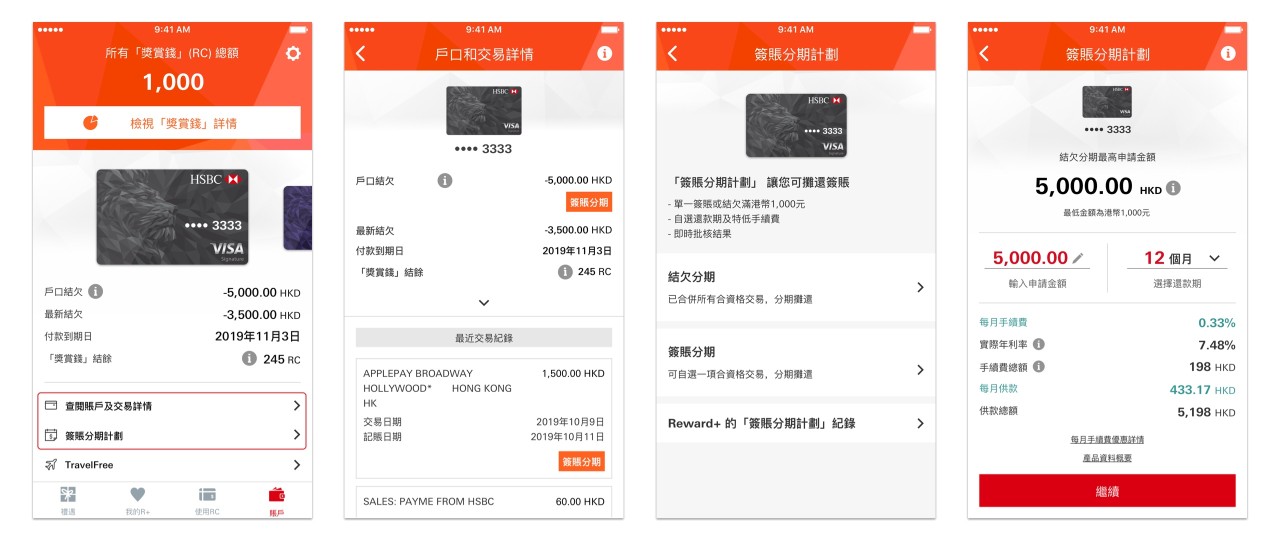Open Reward+ 的「簽賬分期計劃」紀錄 chevron
The width and height of the screenshot is (1280, 540).
point(920,423)
